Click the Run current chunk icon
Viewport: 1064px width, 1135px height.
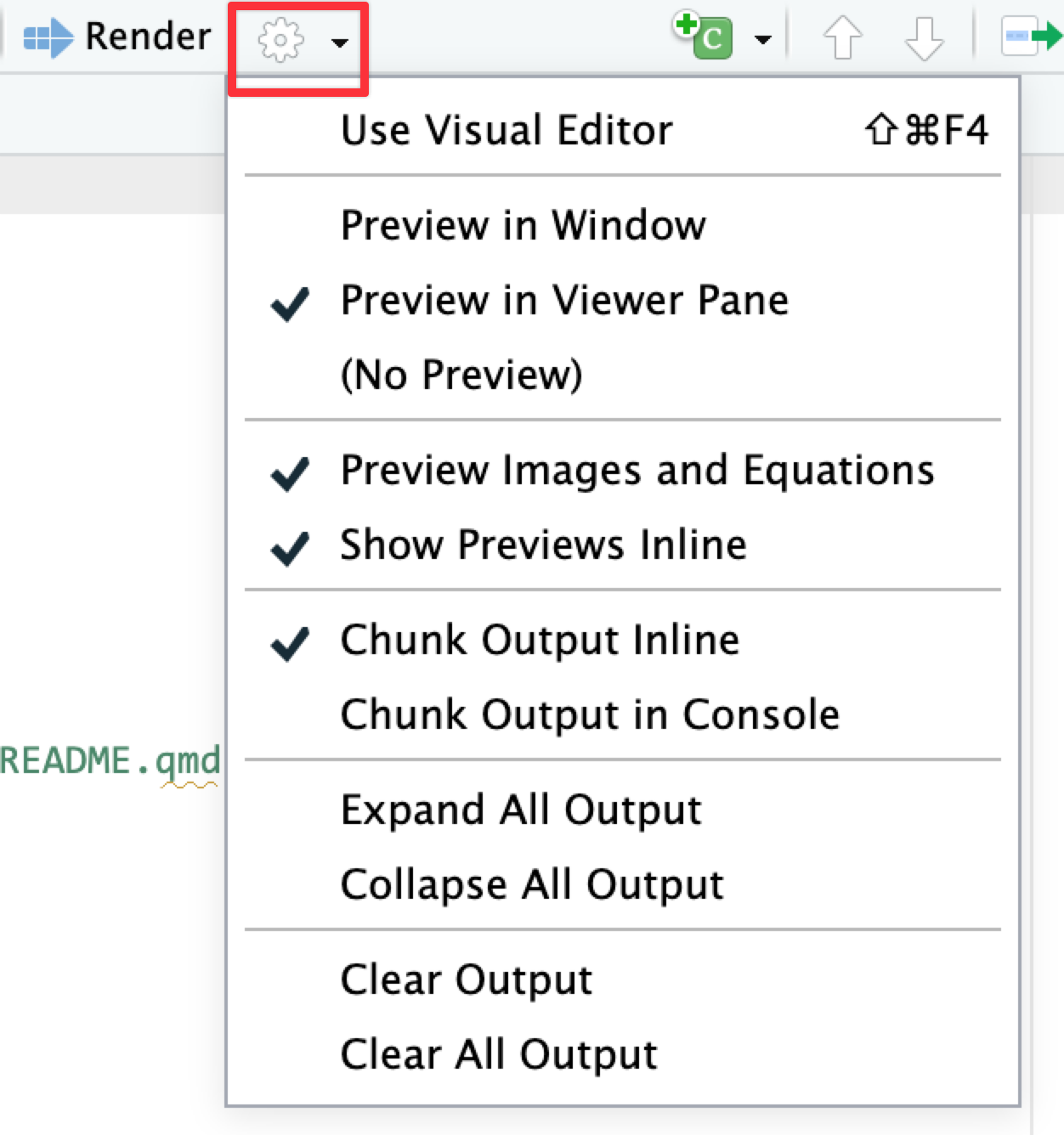(x=1031, y=37)
